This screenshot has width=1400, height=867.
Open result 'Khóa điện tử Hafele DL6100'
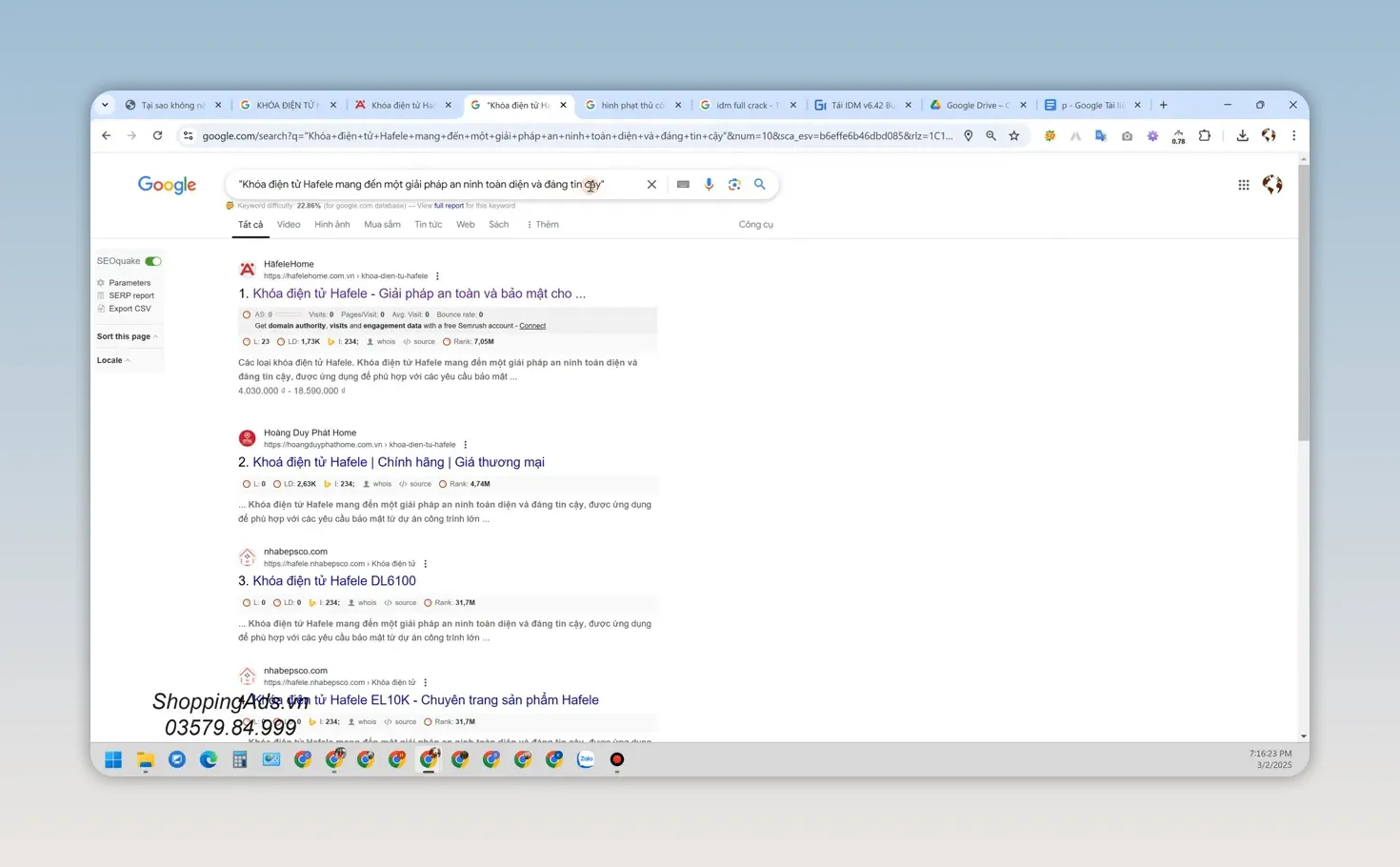(334, 581)
